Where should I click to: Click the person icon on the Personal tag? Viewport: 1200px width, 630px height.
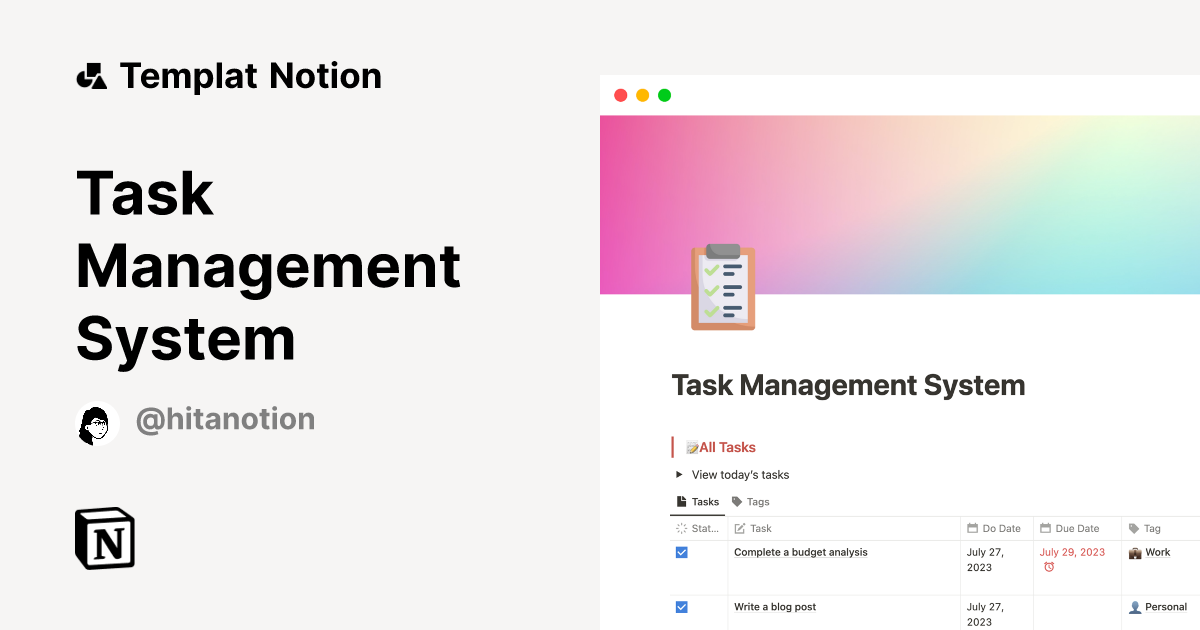click(x=1134, y=606)
